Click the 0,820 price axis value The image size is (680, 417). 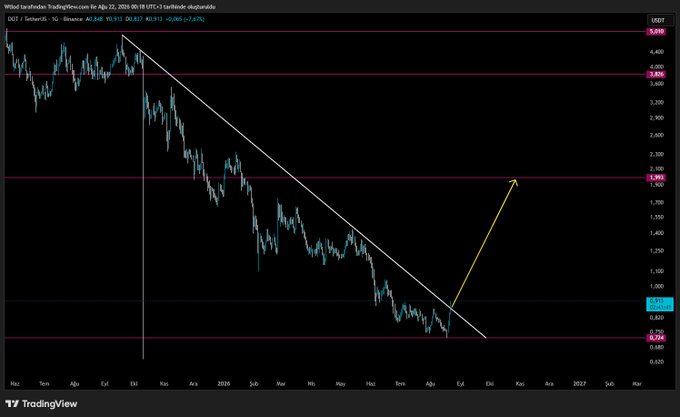657,318
